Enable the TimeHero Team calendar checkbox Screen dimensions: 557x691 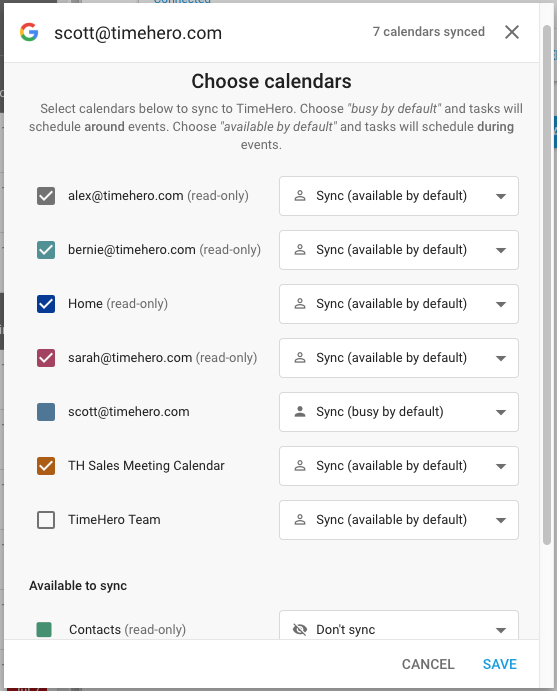pyautogui.click(x=46, y=520)
